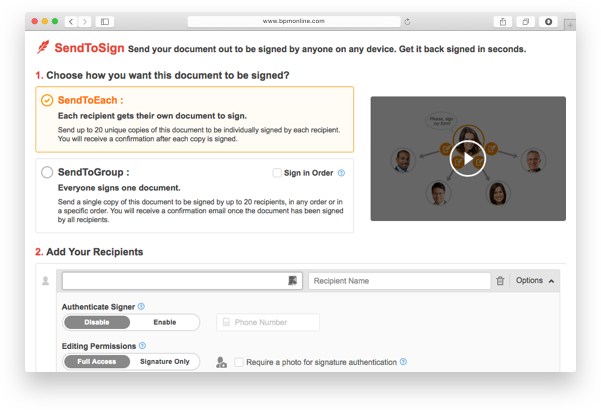Click the recipient person icon beside email field
This screenshot has width=601, height=410.
click(46, 281)
